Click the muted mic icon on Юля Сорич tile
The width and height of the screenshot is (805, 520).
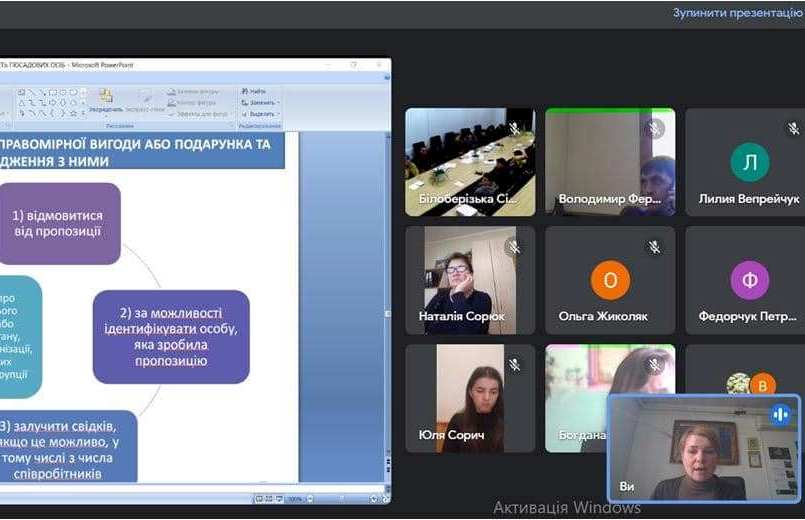(514, 365)
